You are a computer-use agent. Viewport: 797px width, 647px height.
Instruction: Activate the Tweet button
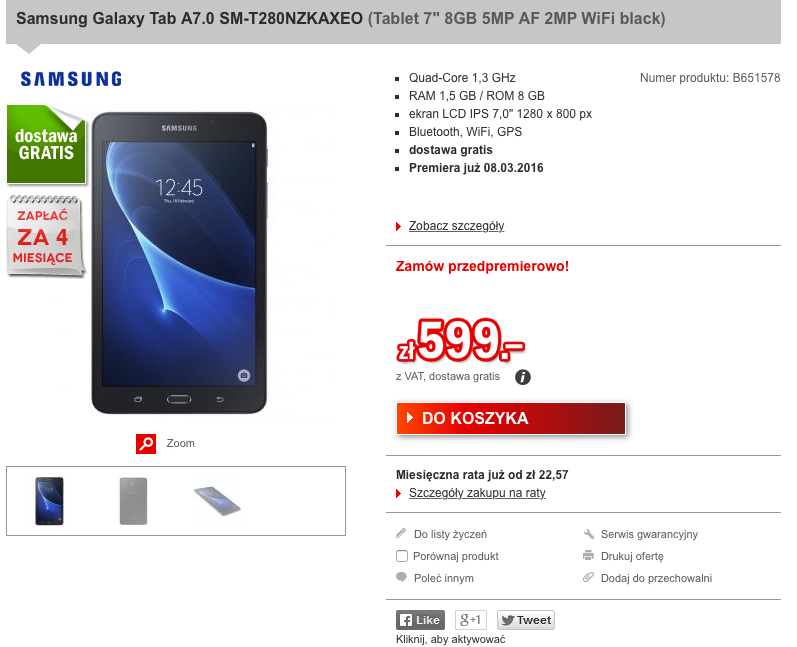pyautogui.click(x=526, y=620)
